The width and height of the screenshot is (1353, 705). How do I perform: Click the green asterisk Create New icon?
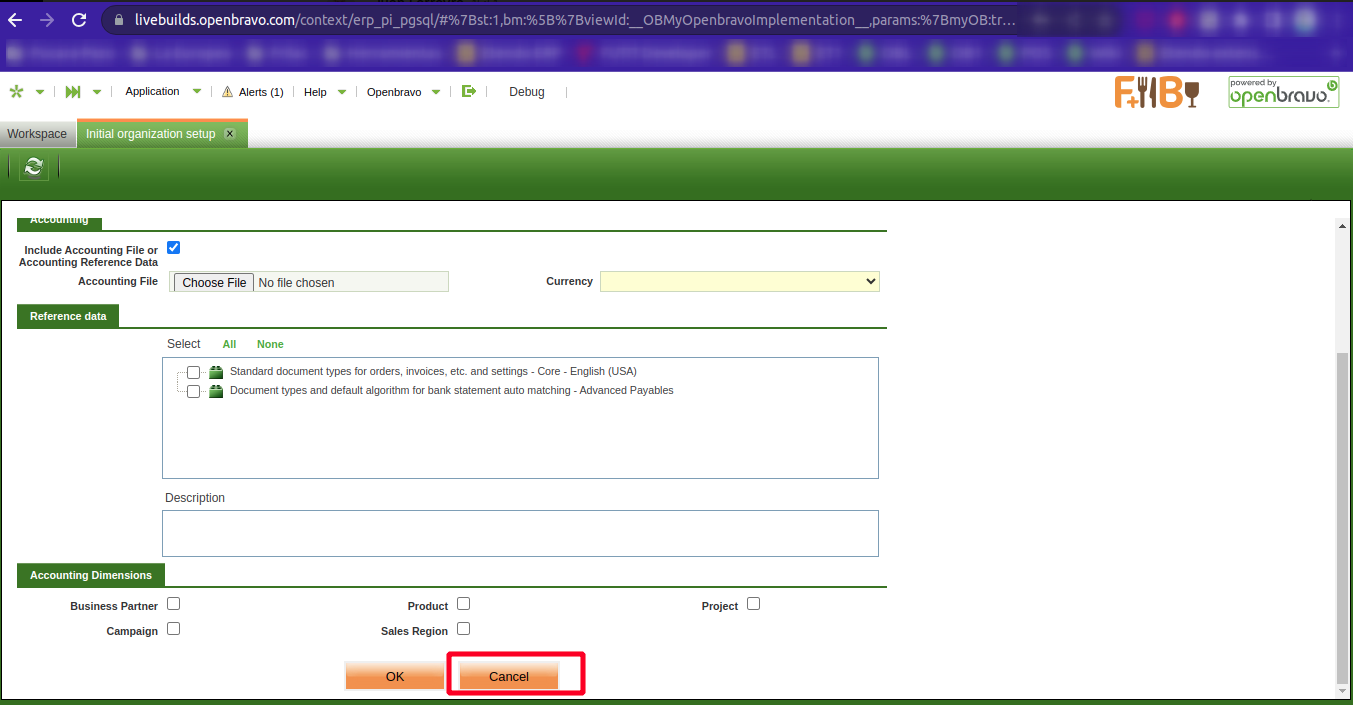(16, 92)
